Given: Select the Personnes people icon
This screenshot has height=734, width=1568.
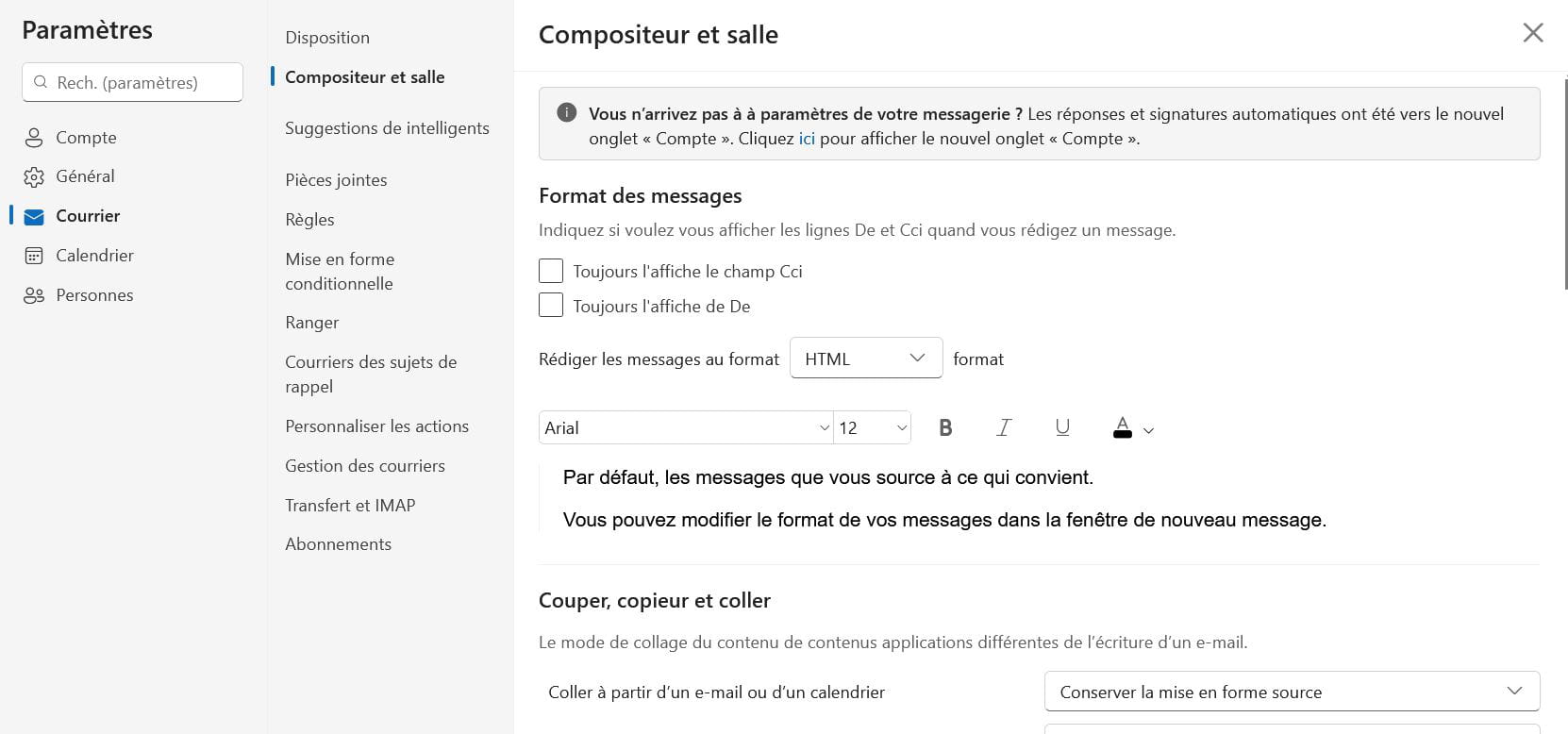Looking at the screenshot, I should pyautogui.click(x=34, y=296).
